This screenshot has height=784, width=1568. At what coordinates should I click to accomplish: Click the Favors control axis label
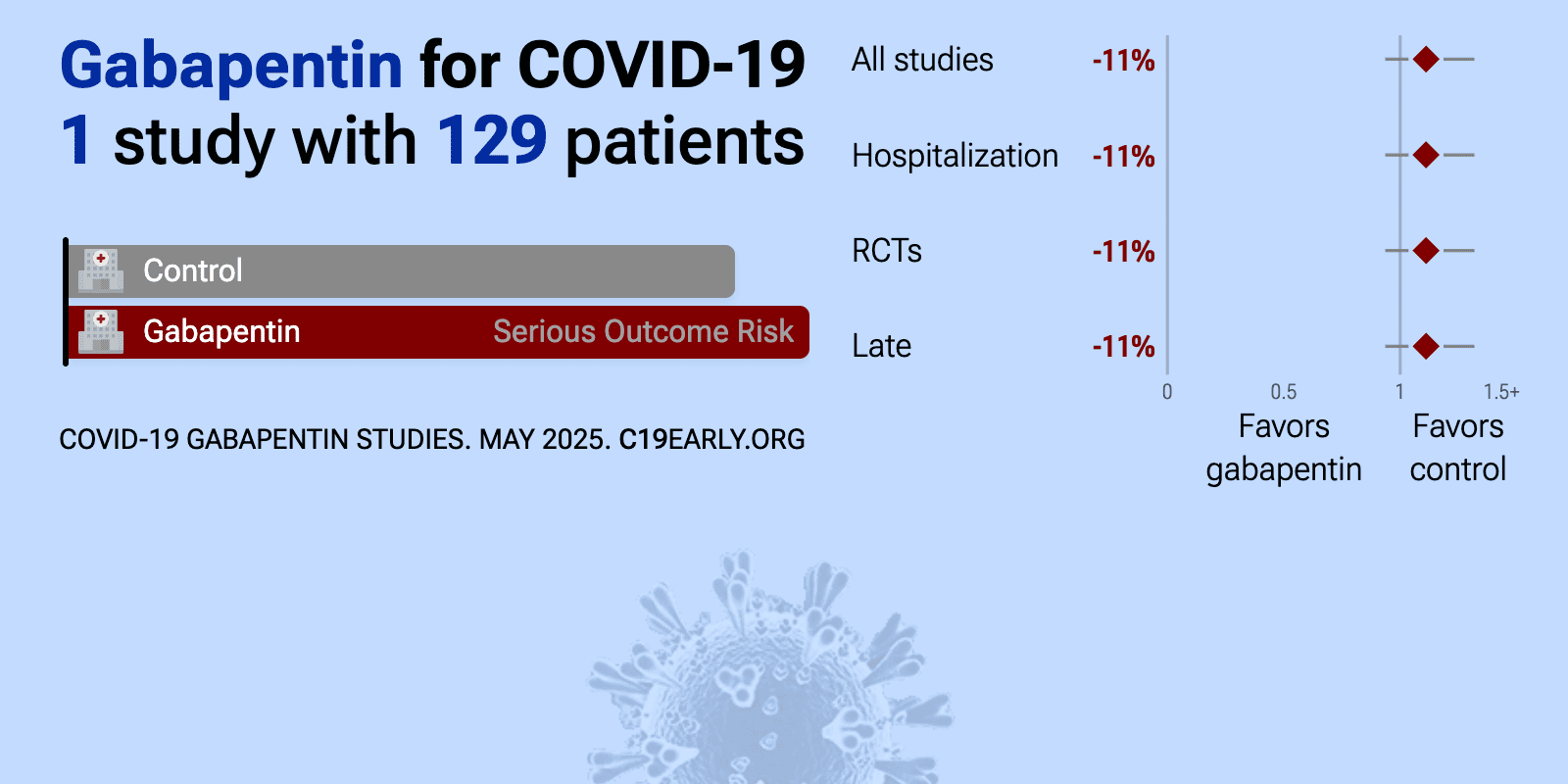pyautogui.click(x=1457, y=448)
